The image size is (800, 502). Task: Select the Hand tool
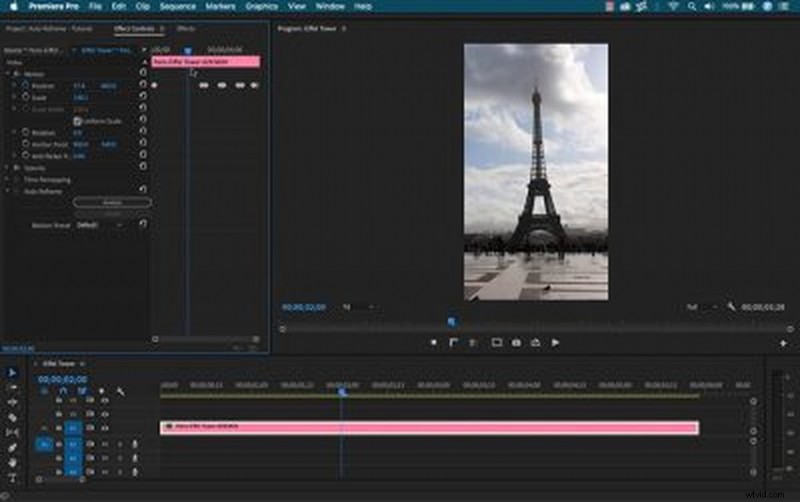pos(12,463)
